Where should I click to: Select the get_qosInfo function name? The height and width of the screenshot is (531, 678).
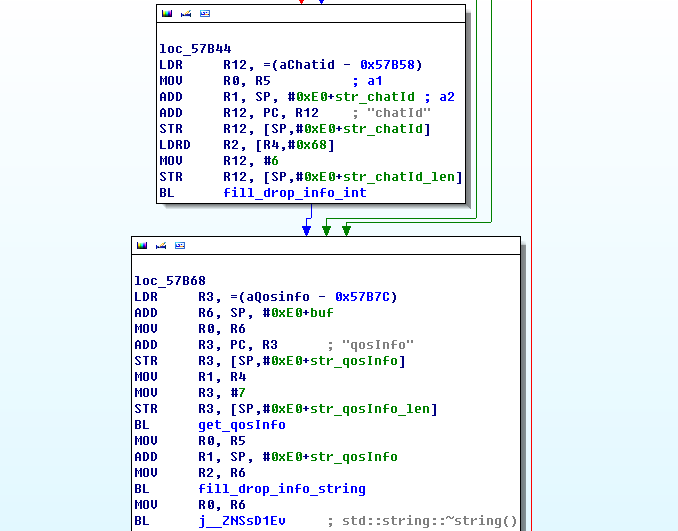coord(241,425)
